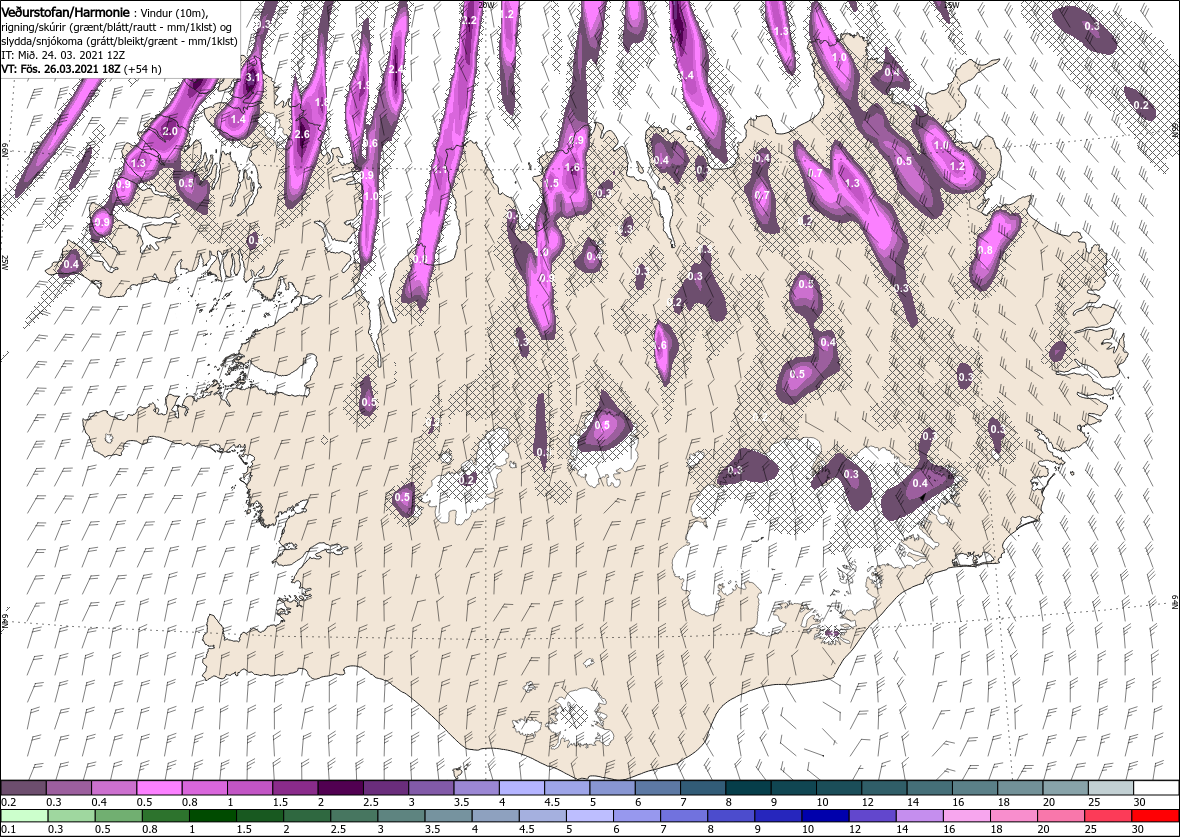This screenshot has height=837, width=1180.
Task: Click the 'VT: Fös. 26.03.2021 18Z' valid time
Action: 60,68
